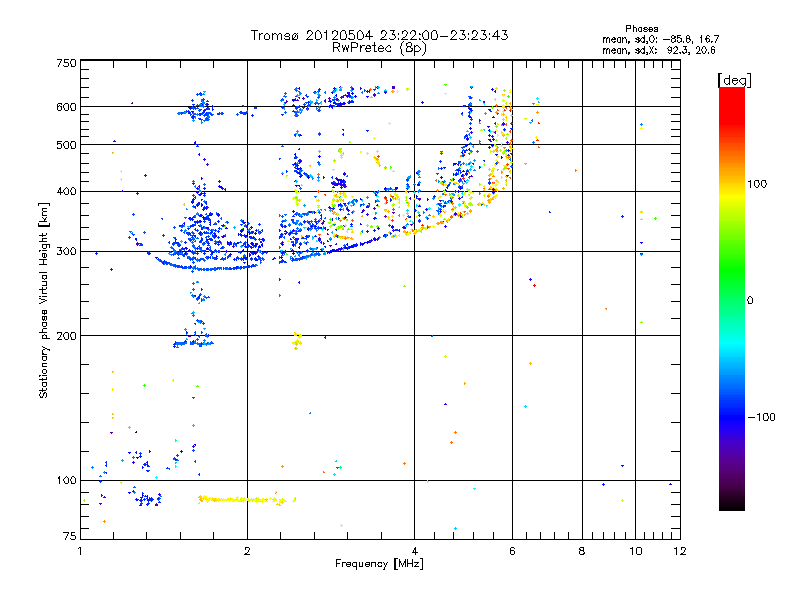This screenshot has width=800, height=600.
Task: Click the '100' height axis tick label
Action: click(x=66, y=480)
